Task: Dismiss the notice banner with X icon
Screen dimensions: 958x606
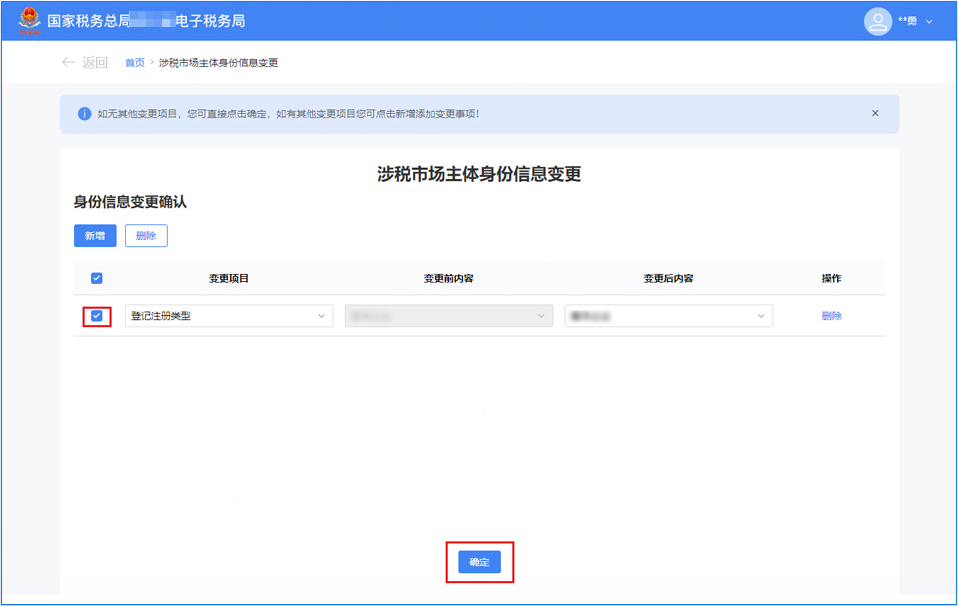Action: click(875, 113)
